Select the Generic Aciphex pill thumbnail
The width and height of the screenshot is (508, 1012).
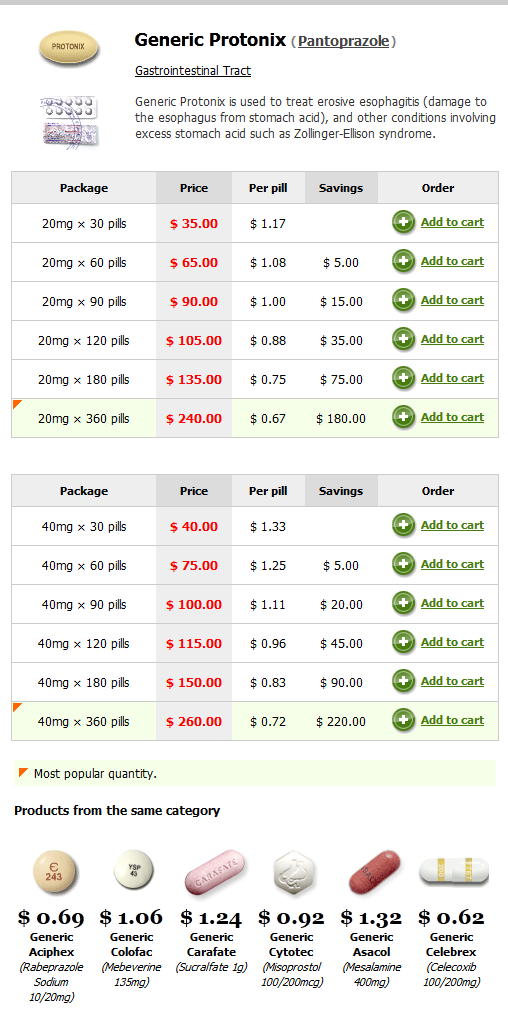(x=56, y=873)
